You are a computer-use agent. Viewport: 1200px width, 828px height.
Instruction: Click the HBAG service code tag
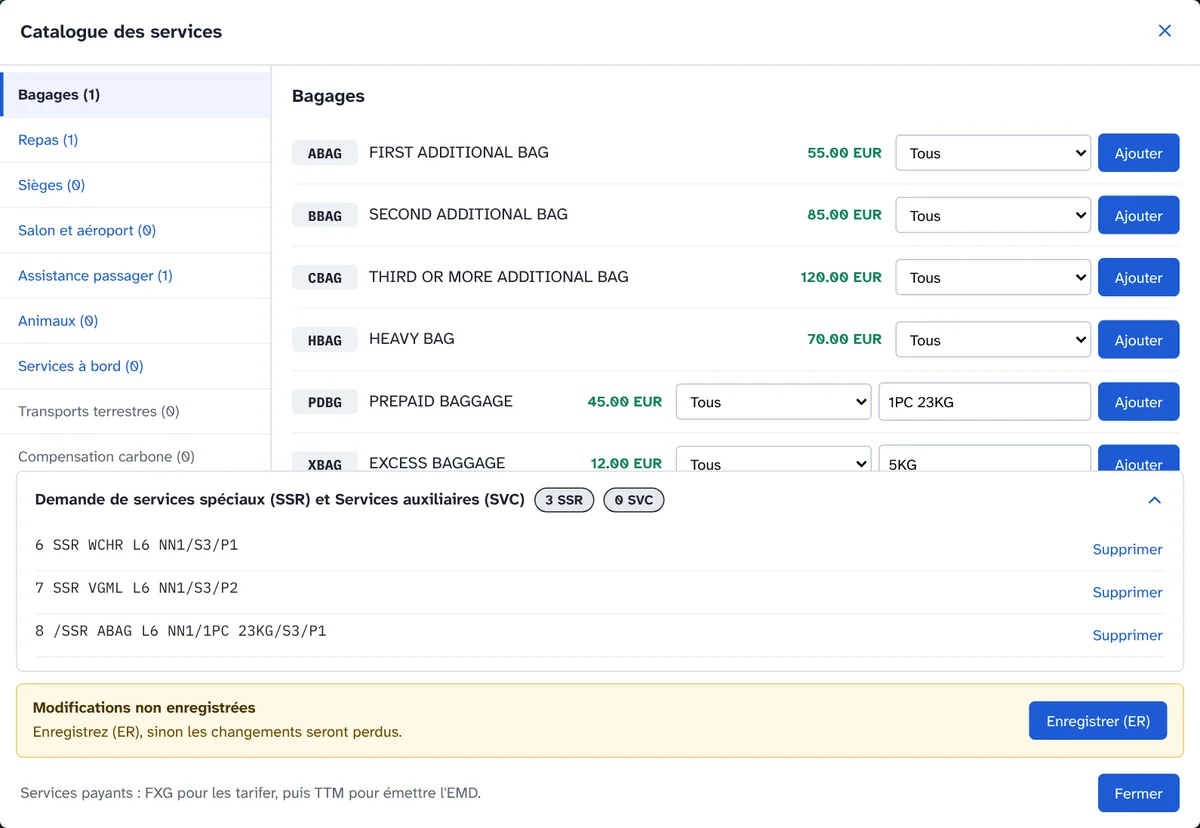point(325,340)
